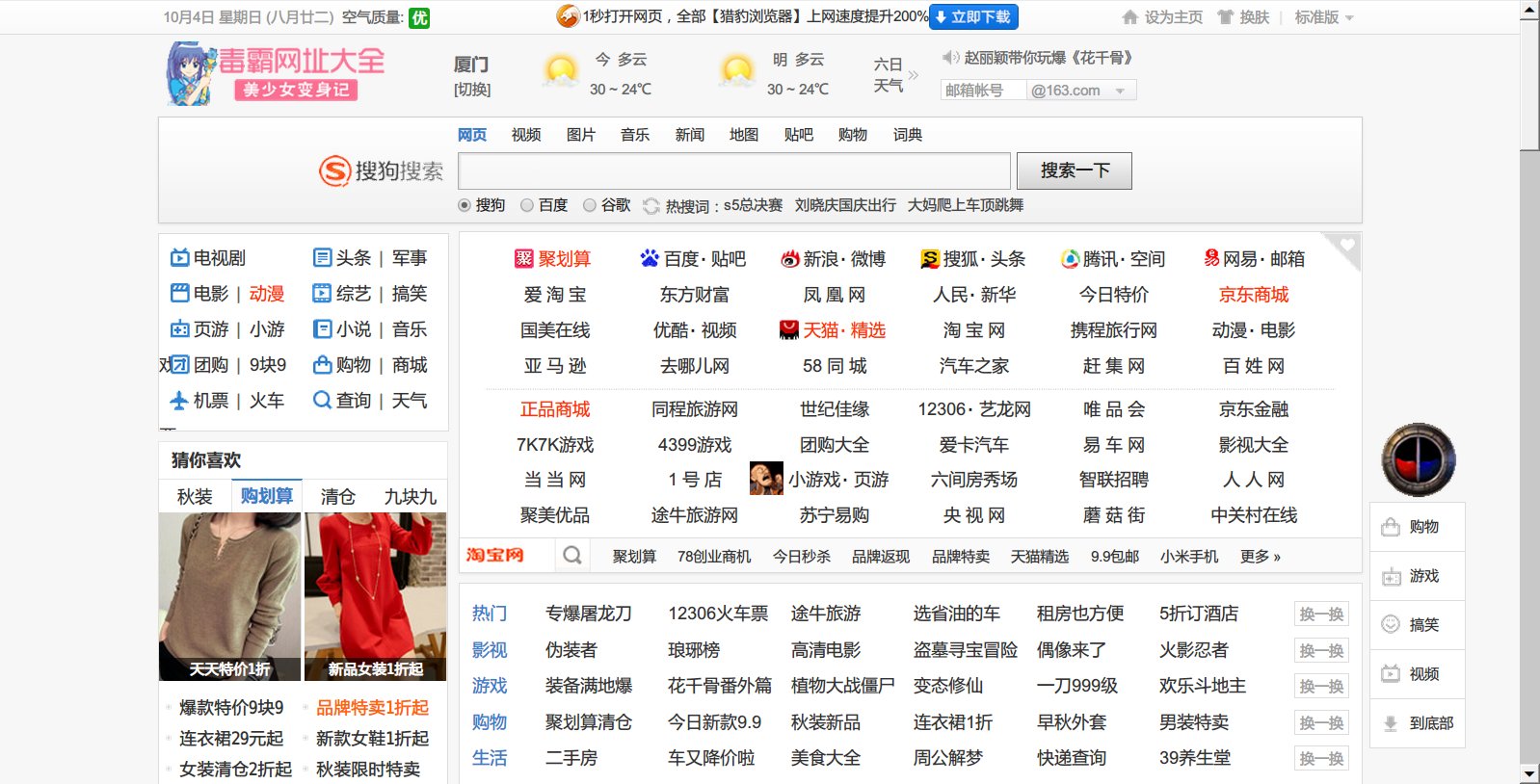The image size is (1540, 784).
Task: Click 换一换 in the 热门 row
Action: [1321, 614]
